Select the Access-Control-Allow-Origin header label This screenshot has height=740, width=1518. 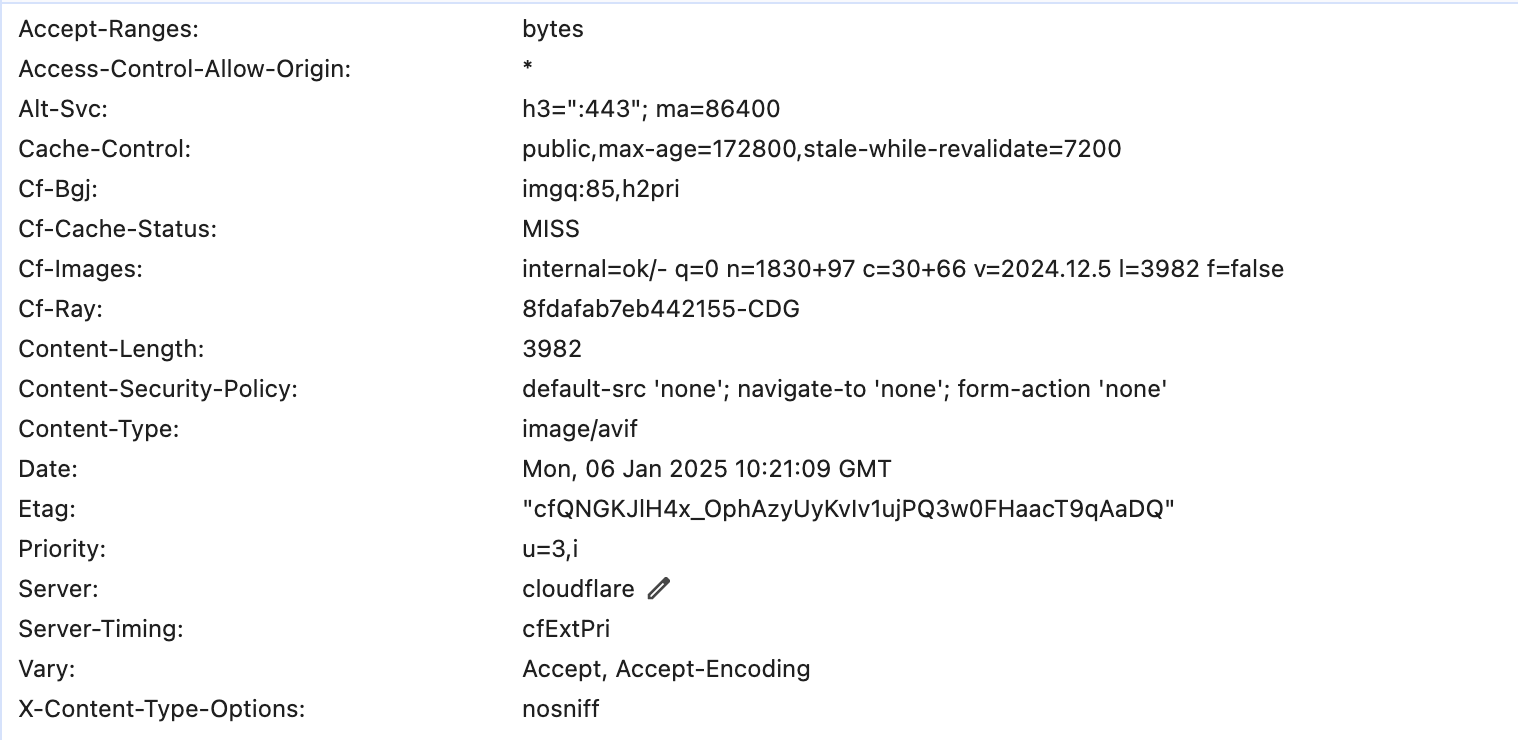click(184, 69)
